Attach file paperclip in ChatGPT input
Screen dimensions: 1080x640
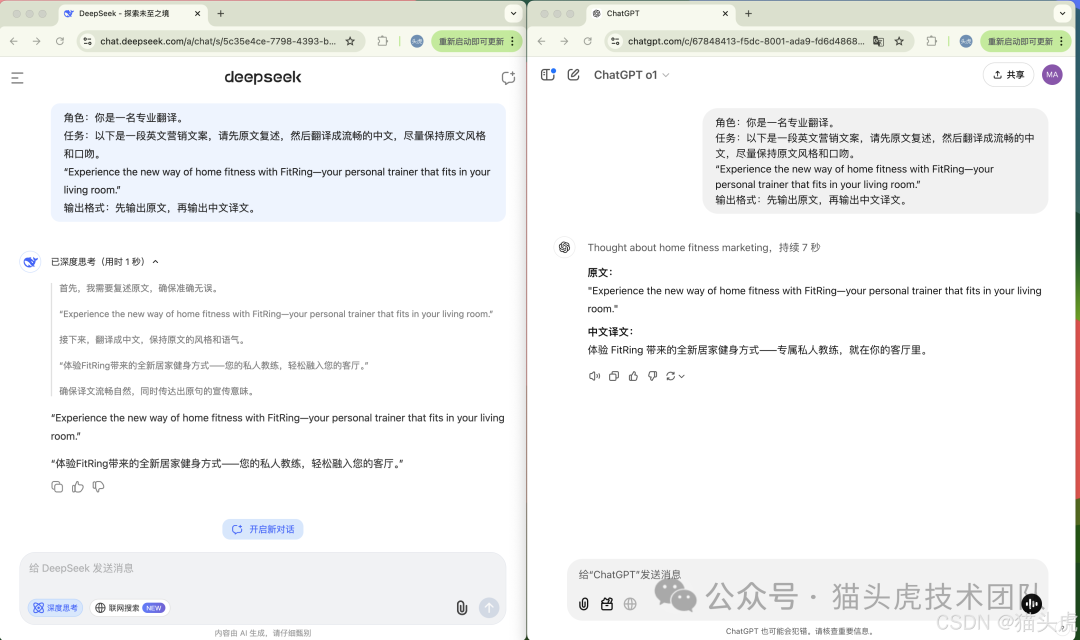583,604
